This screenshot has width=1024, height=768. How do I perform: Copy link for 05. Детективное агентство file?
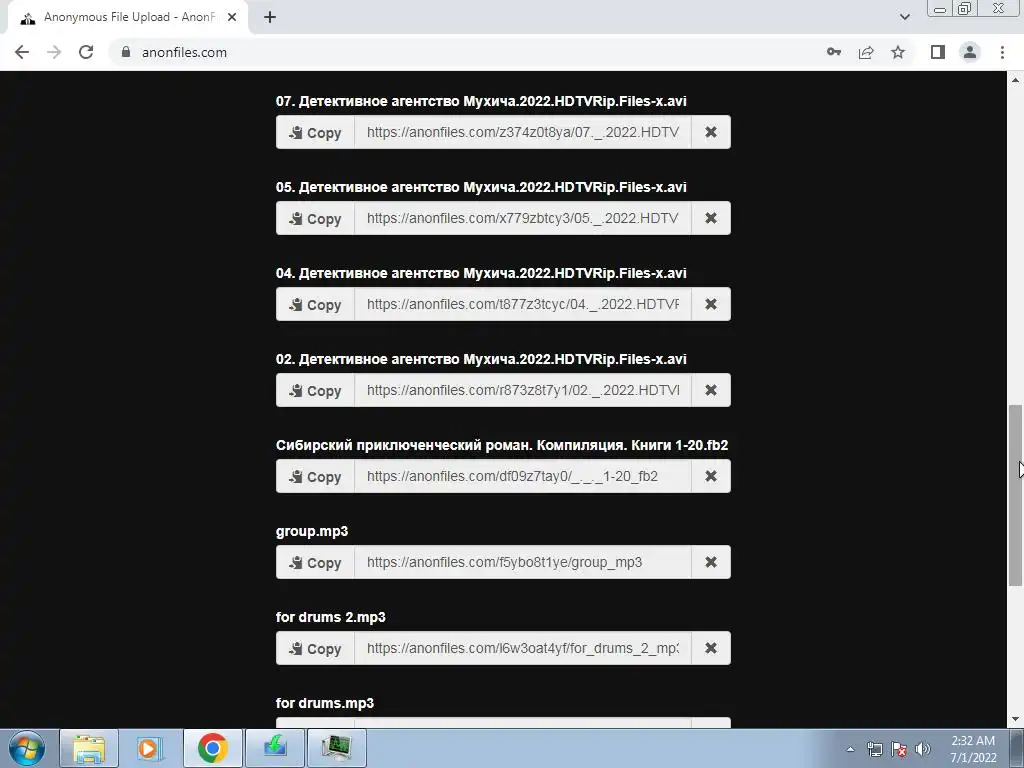point(315,219)
